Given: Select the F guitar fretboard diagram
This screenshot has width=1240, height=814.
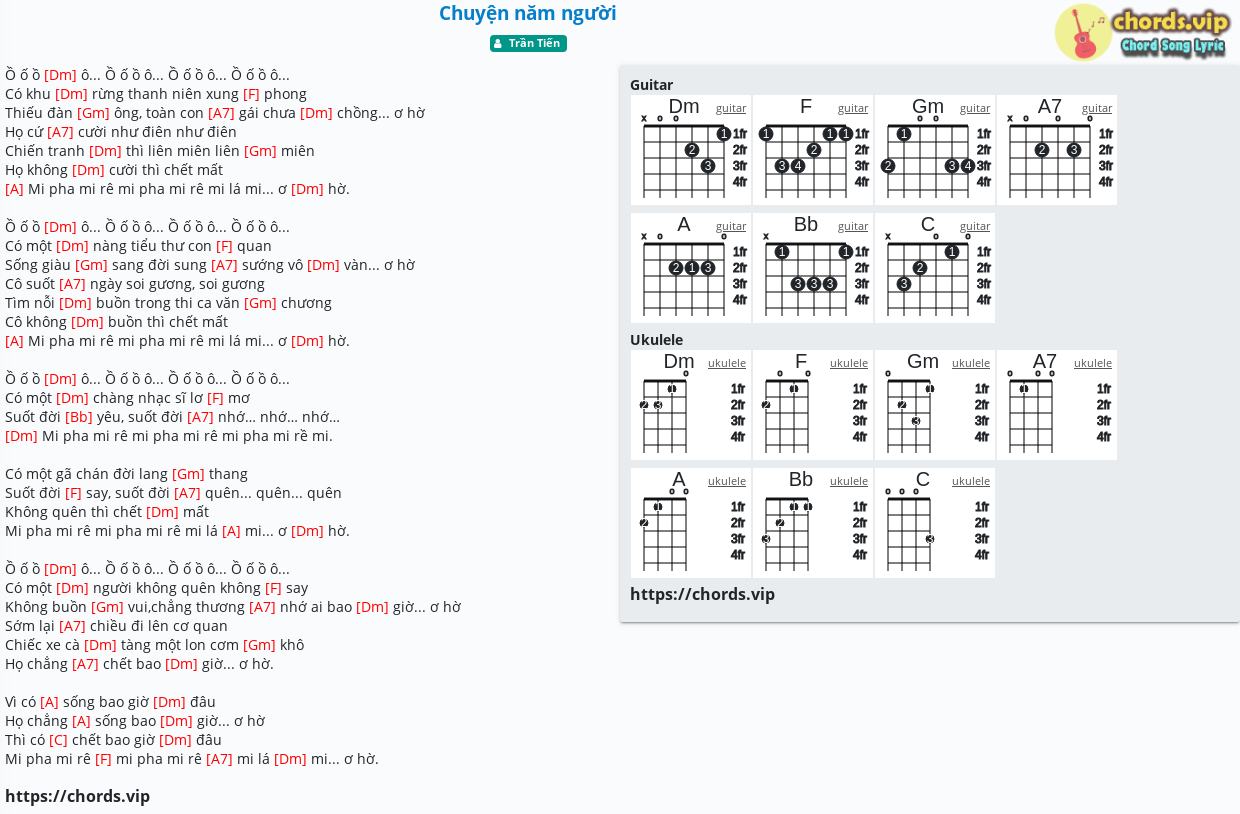Looking at the screenshot, I should click(813, 150).
